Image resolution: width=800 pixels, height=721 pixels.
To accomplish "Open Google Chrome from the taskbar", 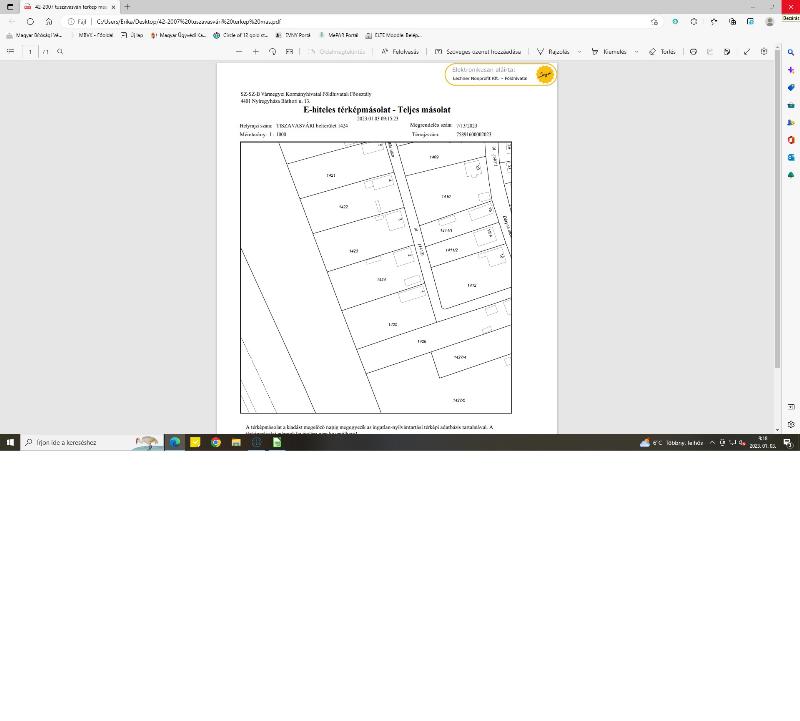I will pyautogui.click(x=216, y=442).
